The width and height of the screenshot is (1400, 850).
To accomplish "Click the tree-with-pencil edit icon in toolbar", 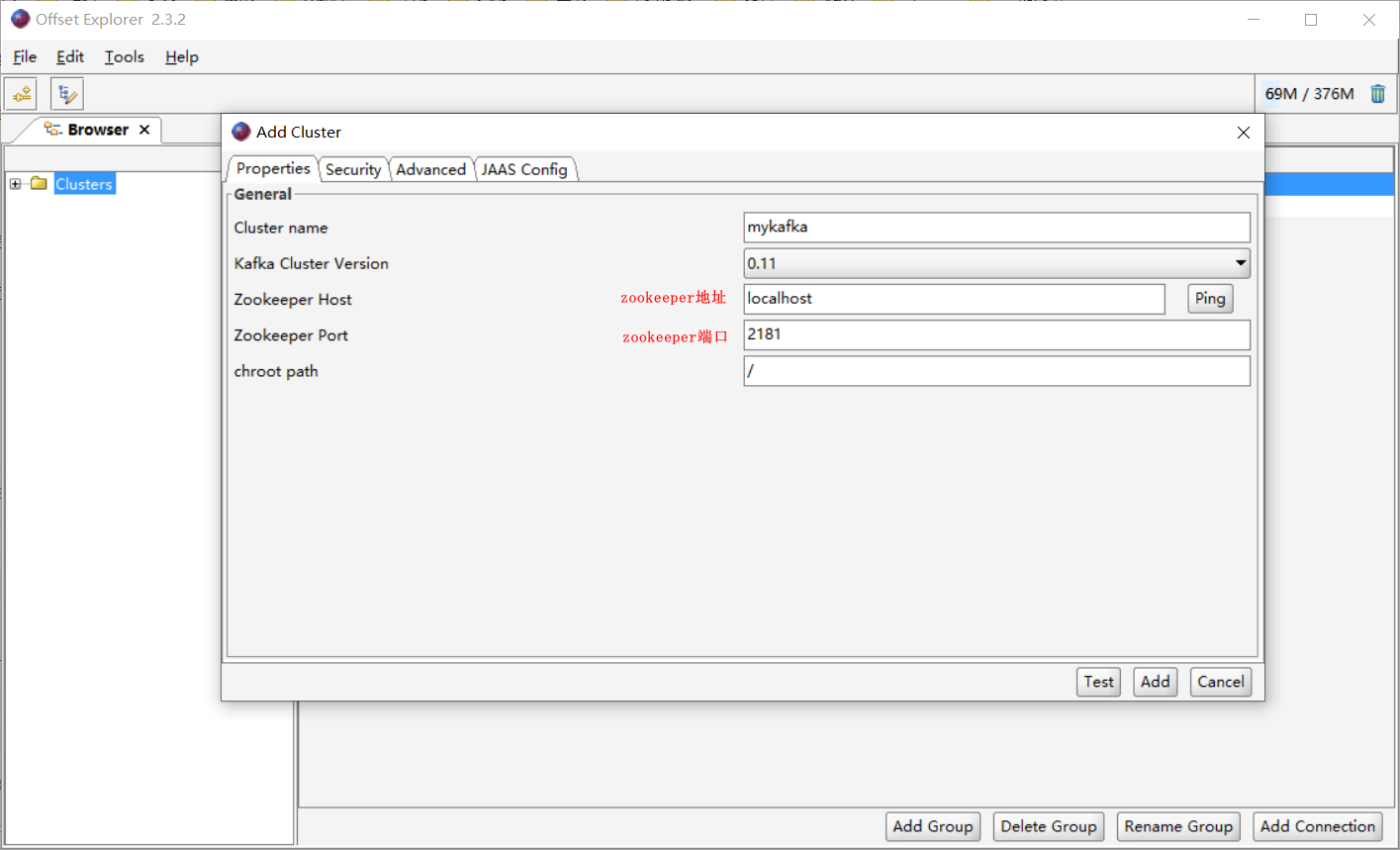I will pos(67,94).
